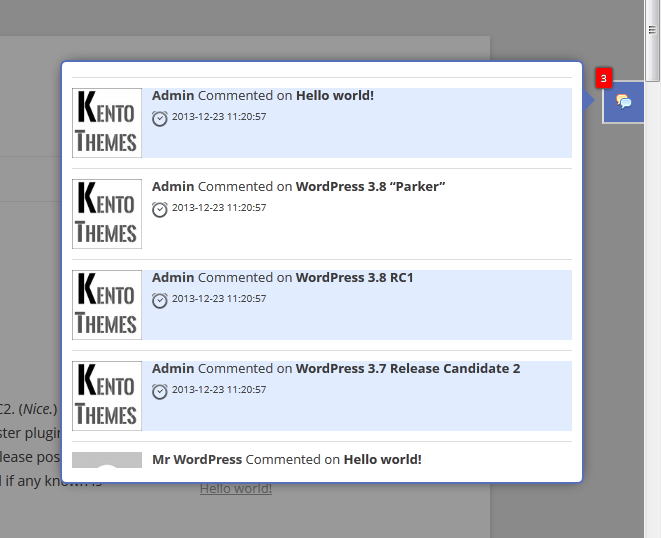Viewport: 661px width, 538px height.
Task: Click the timestamp under WordPress 3.8 "Parker" comment
Action: pyautogui.click(x=219, y=208)
